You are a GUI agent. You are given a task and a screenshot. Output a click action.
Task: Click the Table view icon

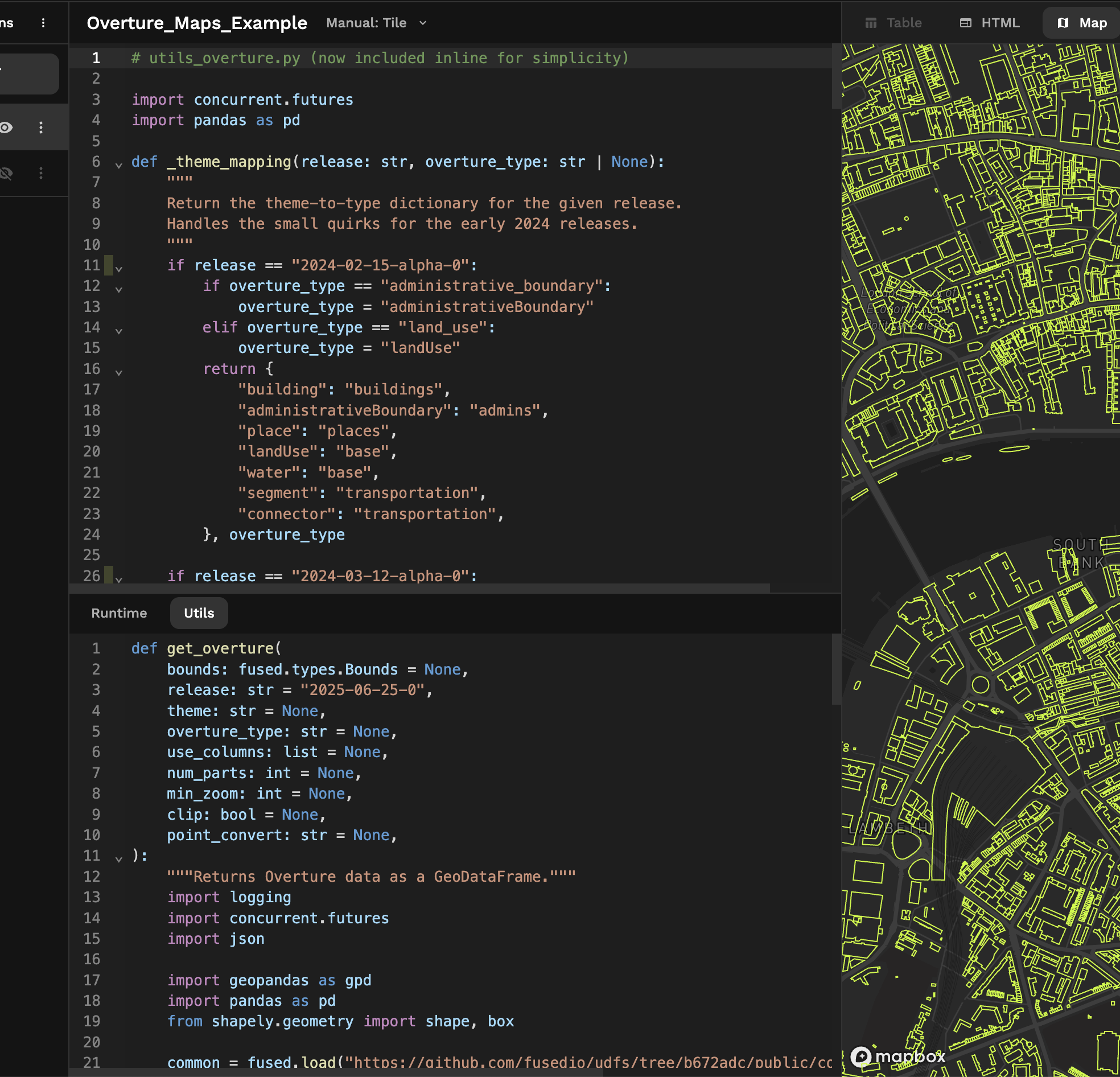pos(871,23)
